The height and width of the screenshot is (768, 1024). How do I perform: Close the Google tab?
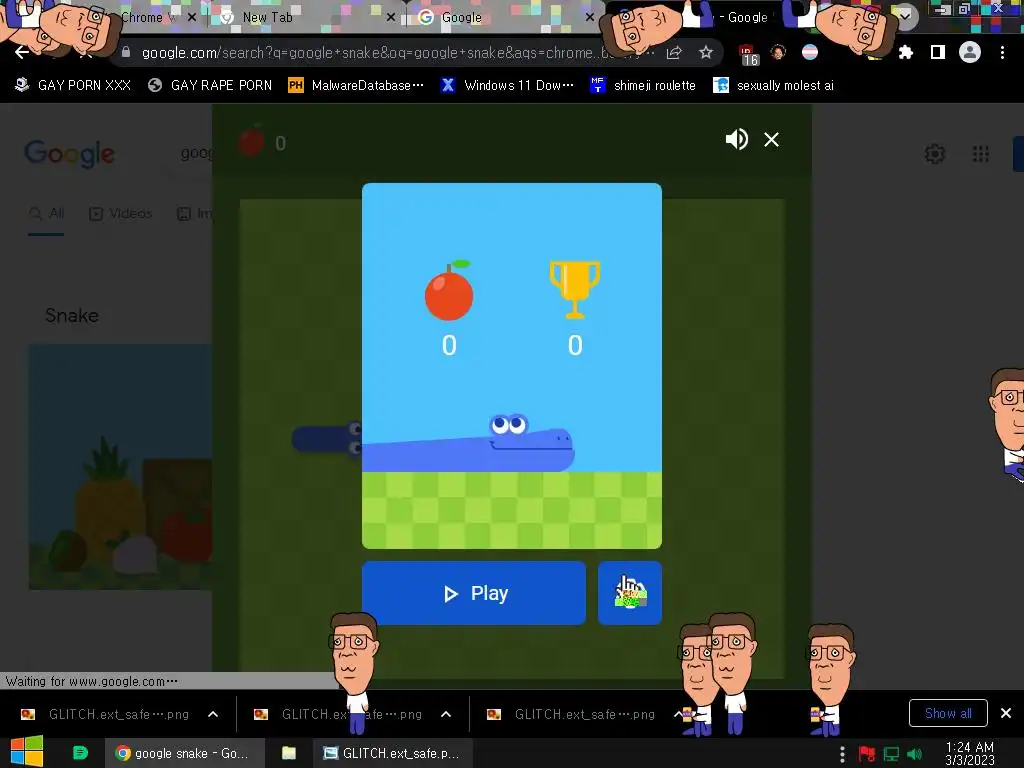click(x=590, y=18)
